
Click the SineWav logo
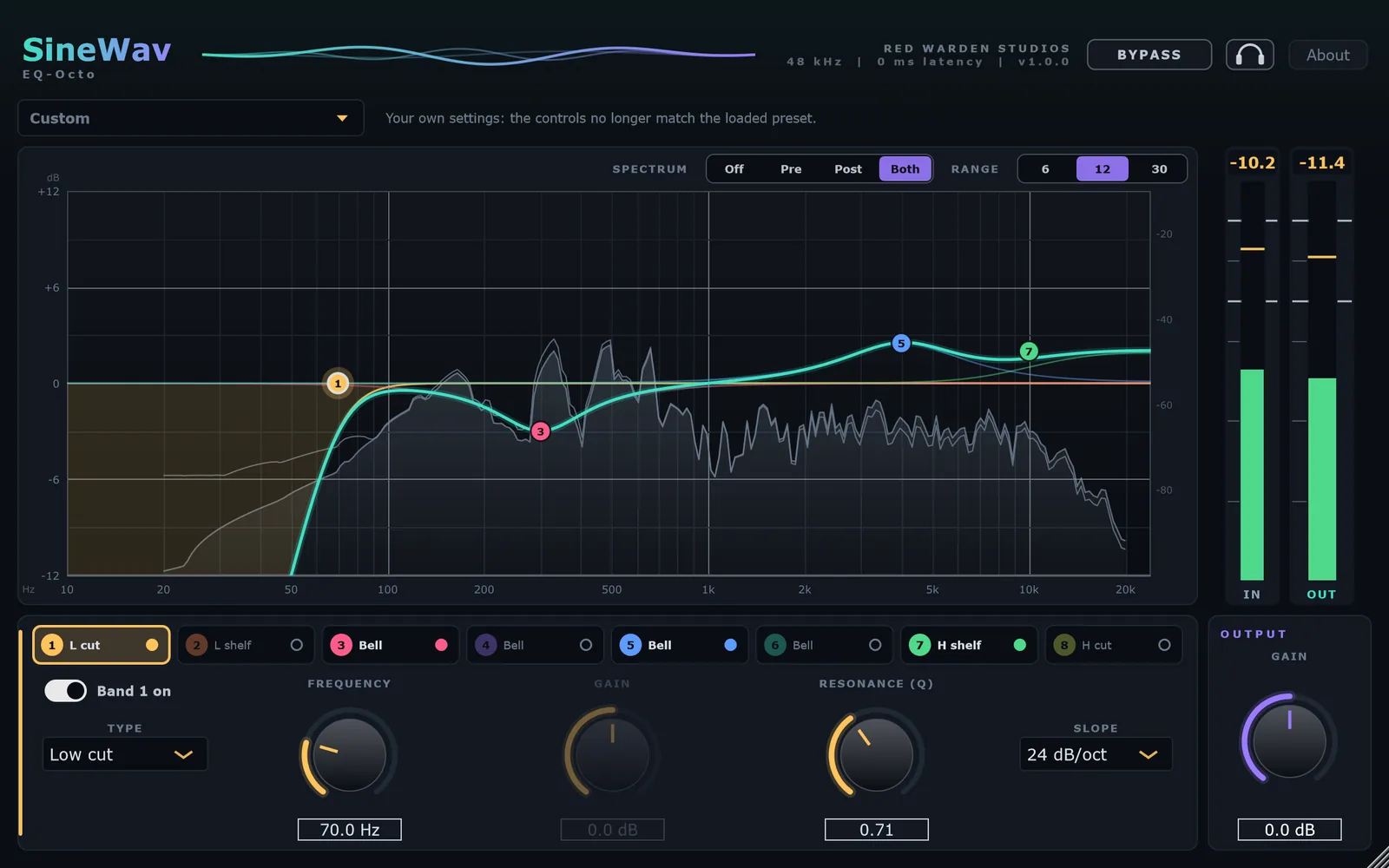(x=96, y=50)
